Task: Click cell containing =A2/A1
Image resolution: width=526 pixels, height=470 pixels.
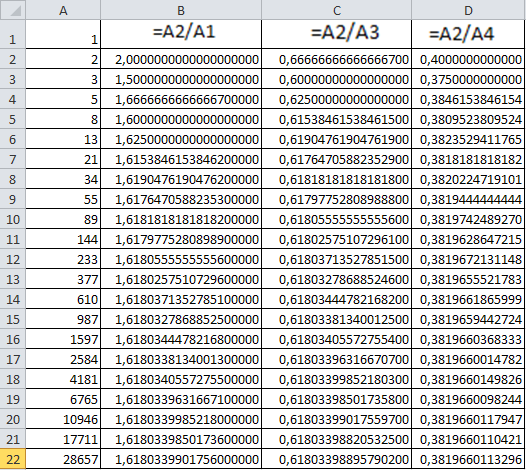Action: 181,34
